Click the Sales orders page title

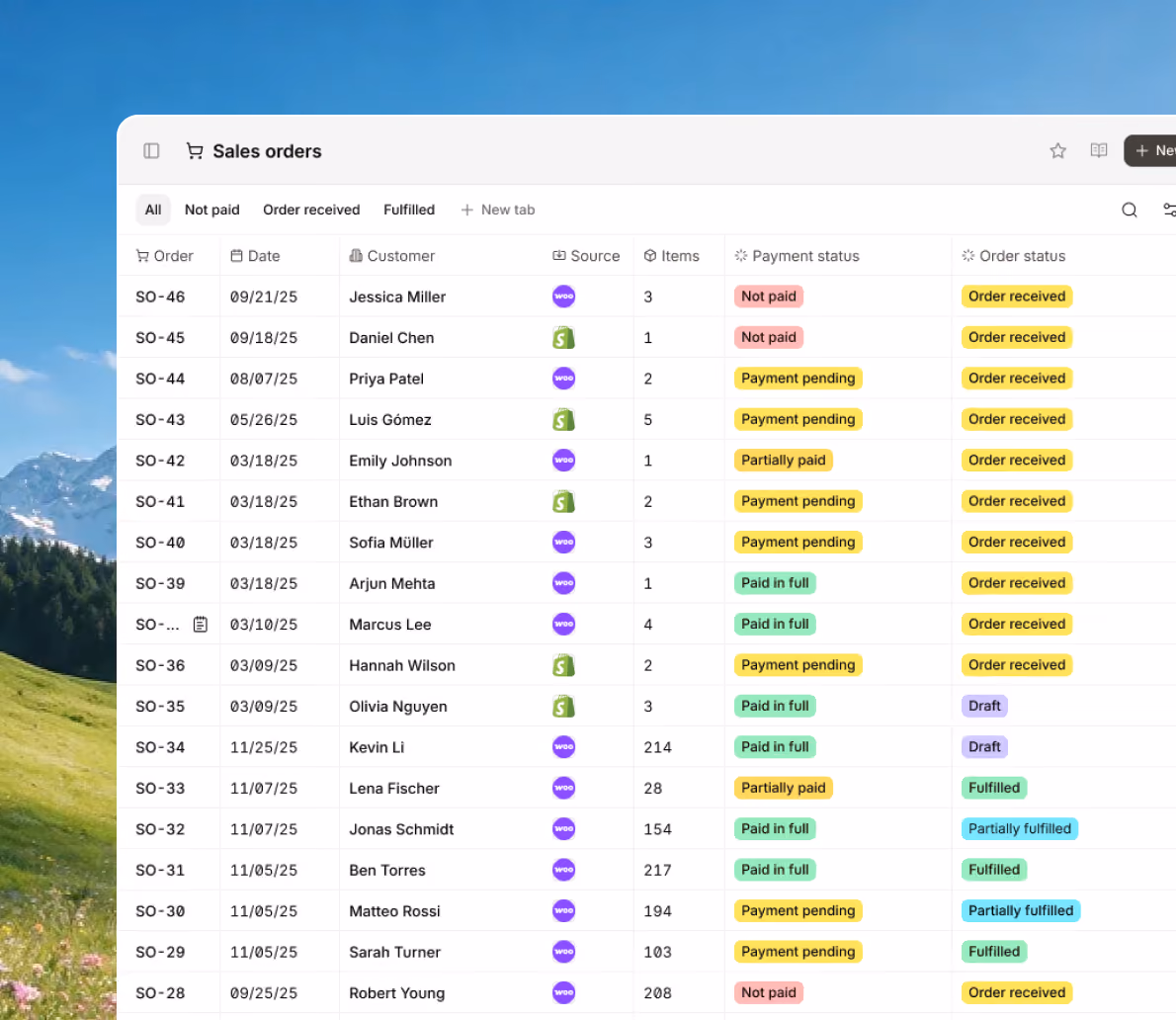click(267, 151)
